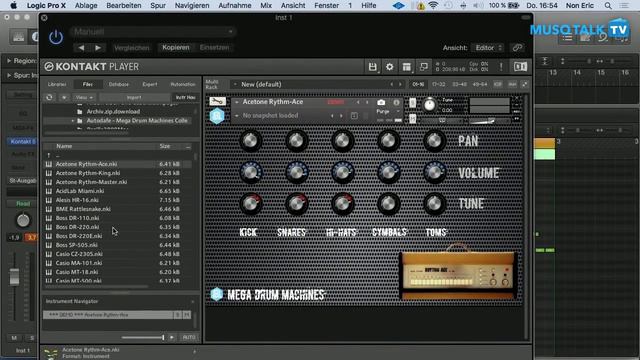Select rack page 17-32
640x360 pixels.
438,84
